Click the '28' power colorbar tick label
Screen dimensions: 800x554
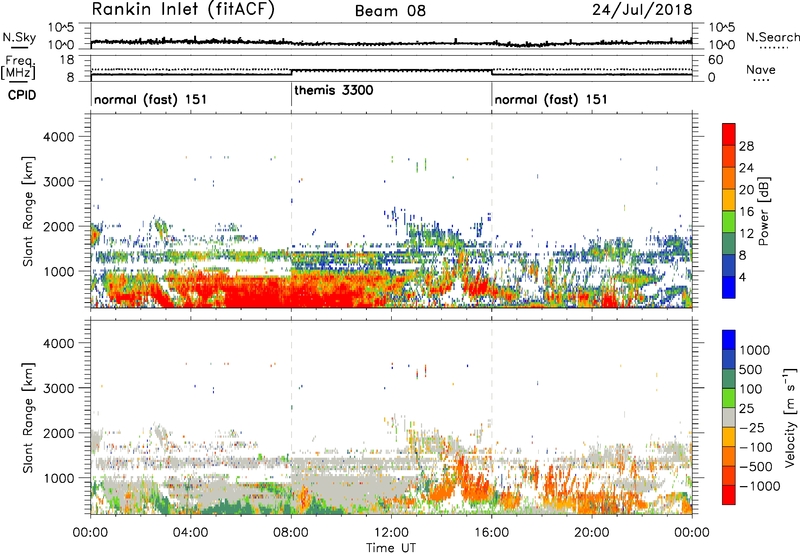click(x=746, y=146)
